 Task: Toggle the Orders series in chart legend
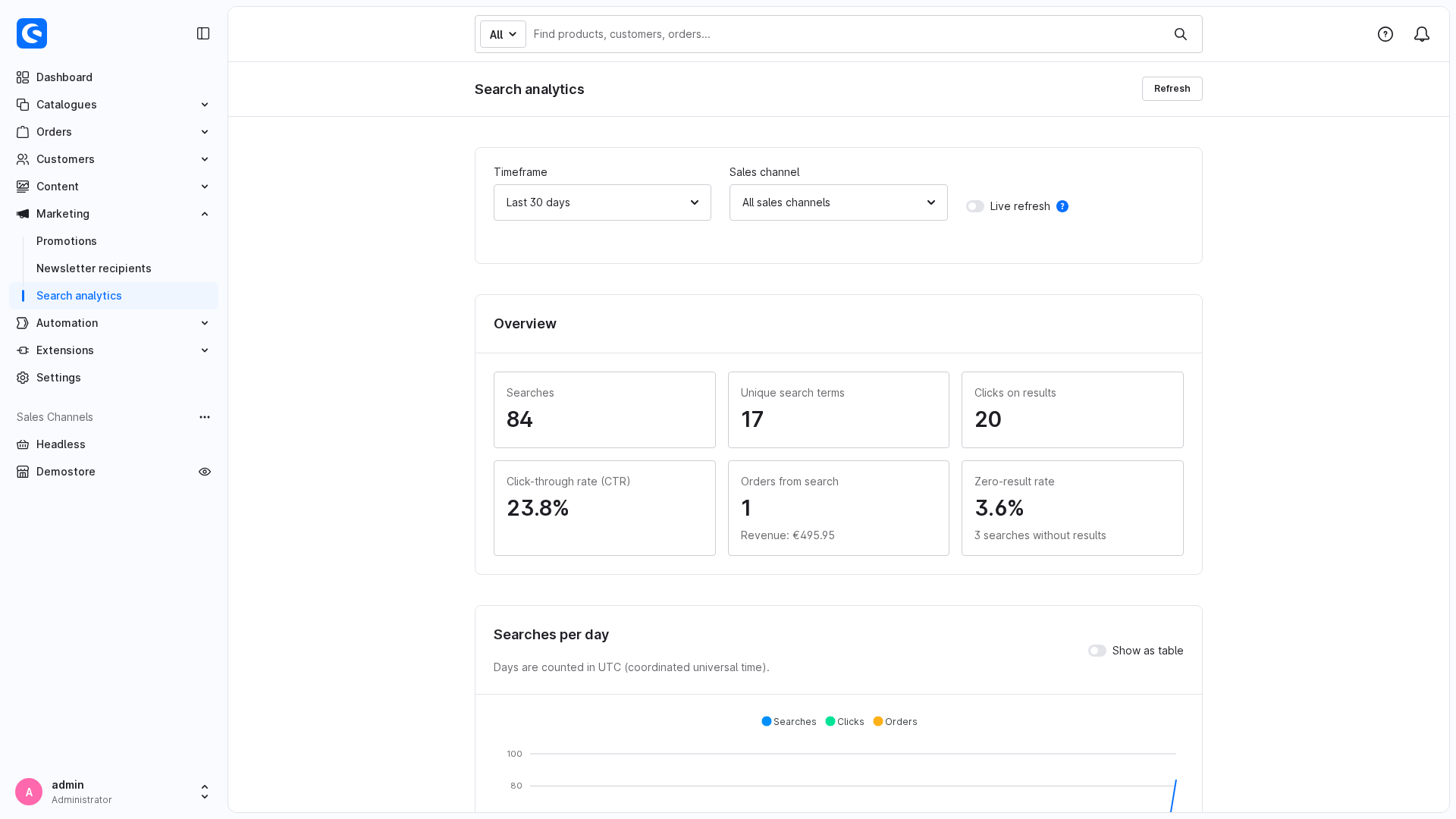point(896,721)
